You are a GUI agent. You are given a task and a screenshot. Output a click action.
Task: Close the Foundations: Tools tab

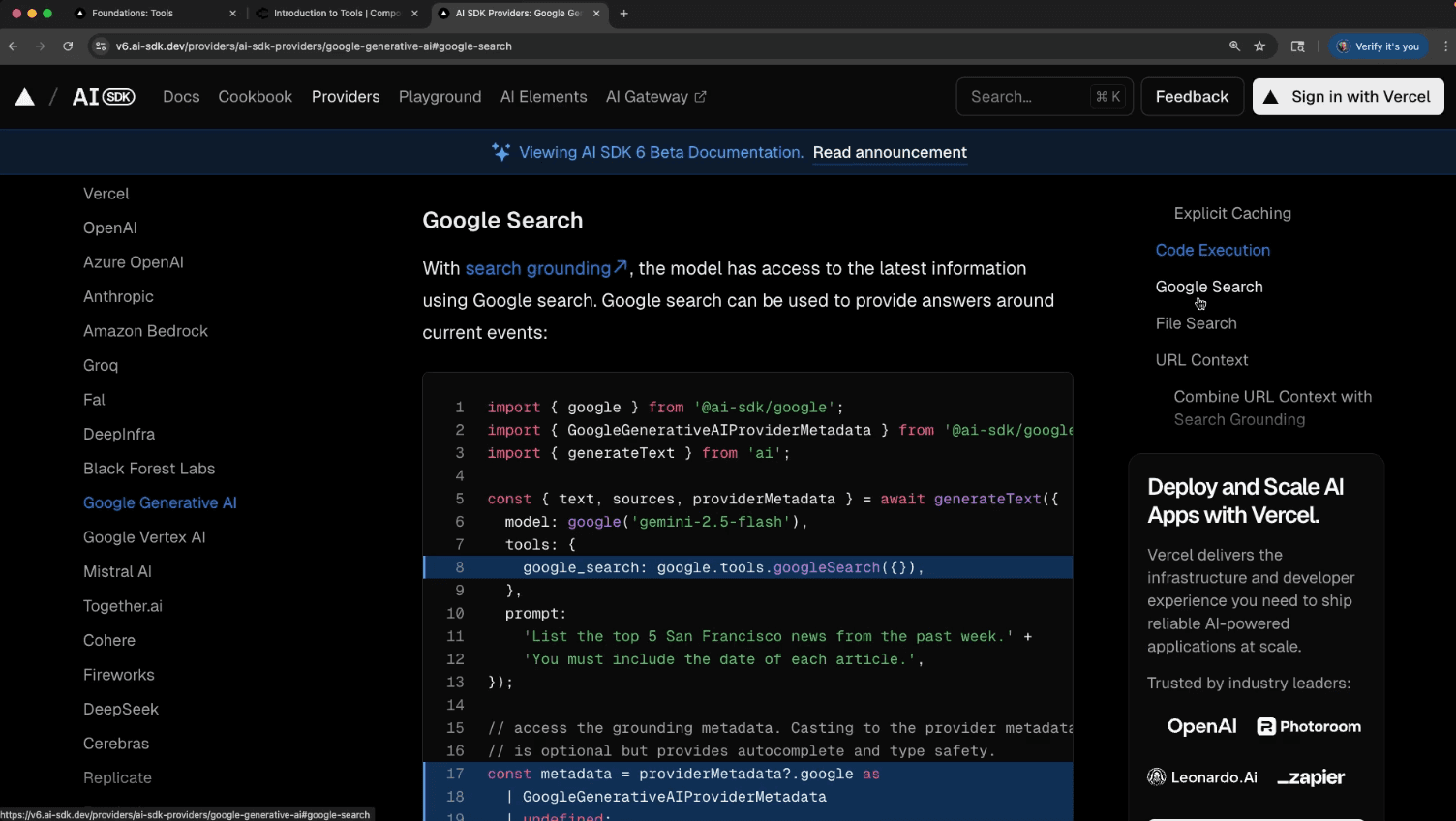(x=232, y=14)
